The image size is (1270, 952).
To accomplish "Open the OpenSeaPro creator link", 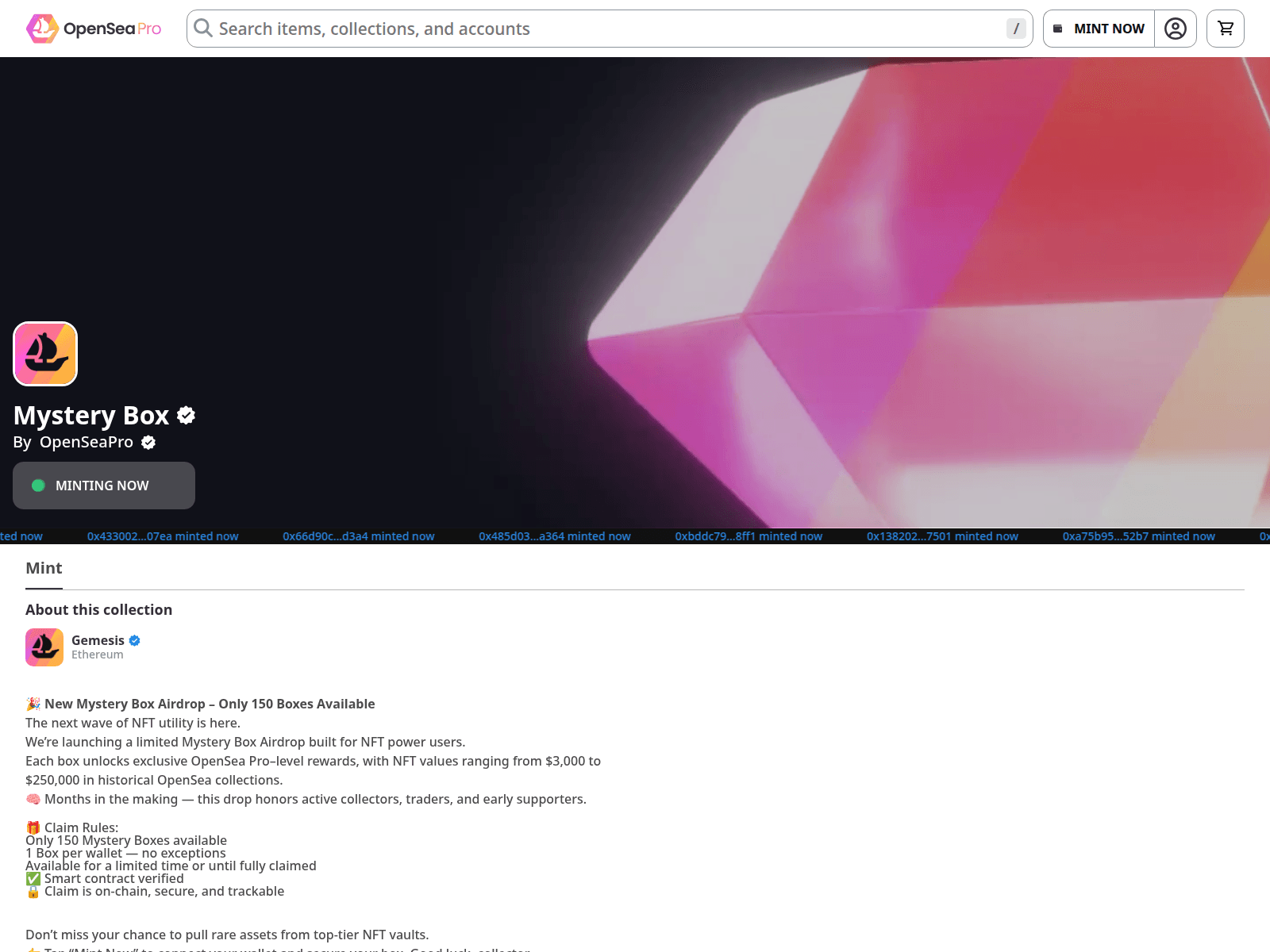I will [87, 442].
